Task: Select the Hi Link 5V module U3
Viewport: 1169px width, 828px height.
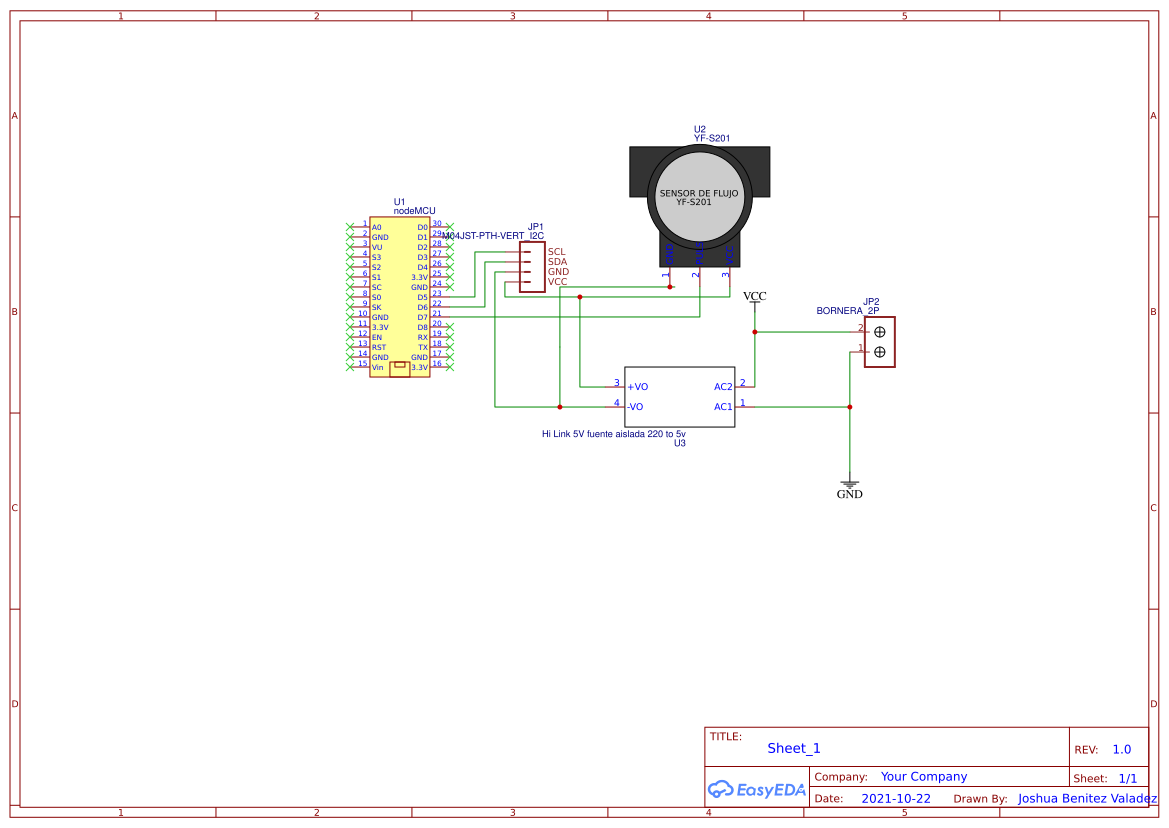Action: click(x=680, y=398)
